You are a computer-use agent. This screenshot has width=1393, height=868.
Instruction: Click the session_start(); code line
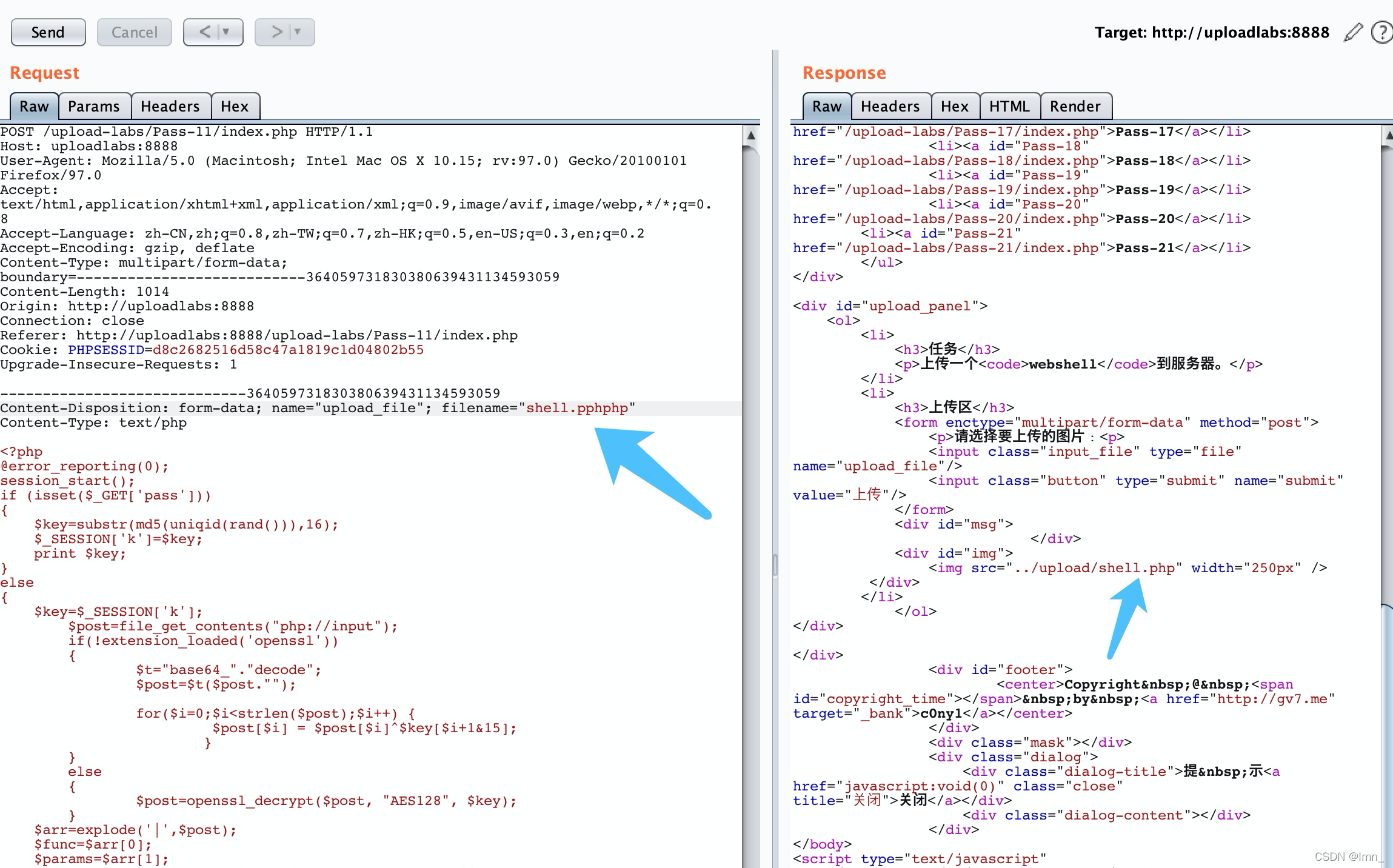point(68,481)
